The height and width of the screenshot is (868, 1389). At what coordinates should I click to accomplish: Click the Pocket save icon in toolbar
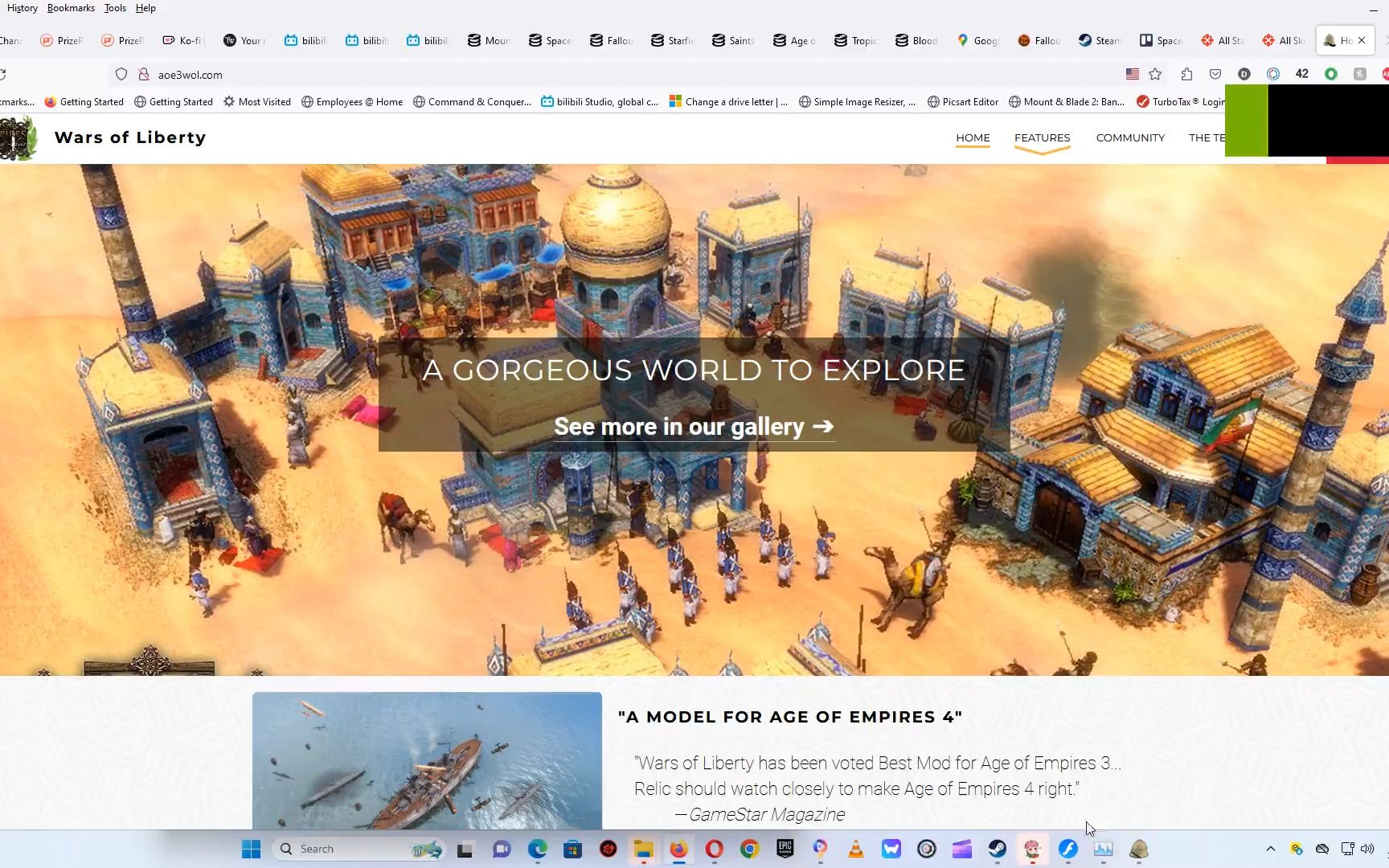[1215, 74]
